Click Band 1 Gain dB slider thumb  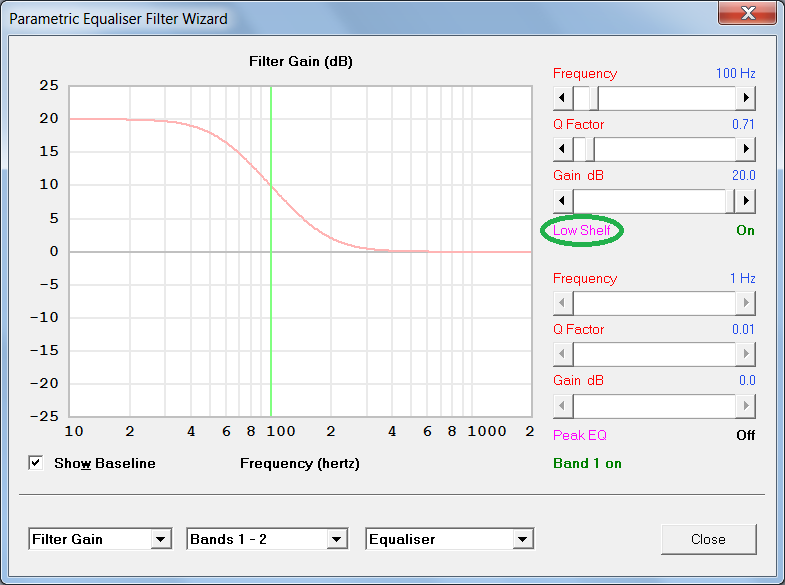tap(730, 201)
